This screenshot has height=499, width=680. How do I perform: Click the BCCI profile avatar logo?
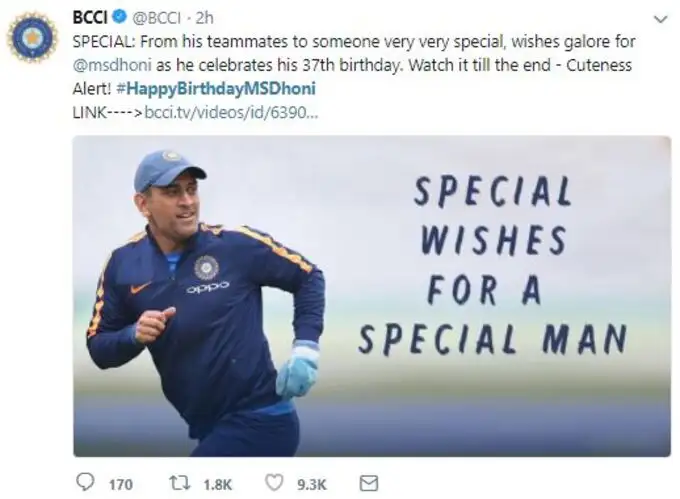tap(33, 37)
